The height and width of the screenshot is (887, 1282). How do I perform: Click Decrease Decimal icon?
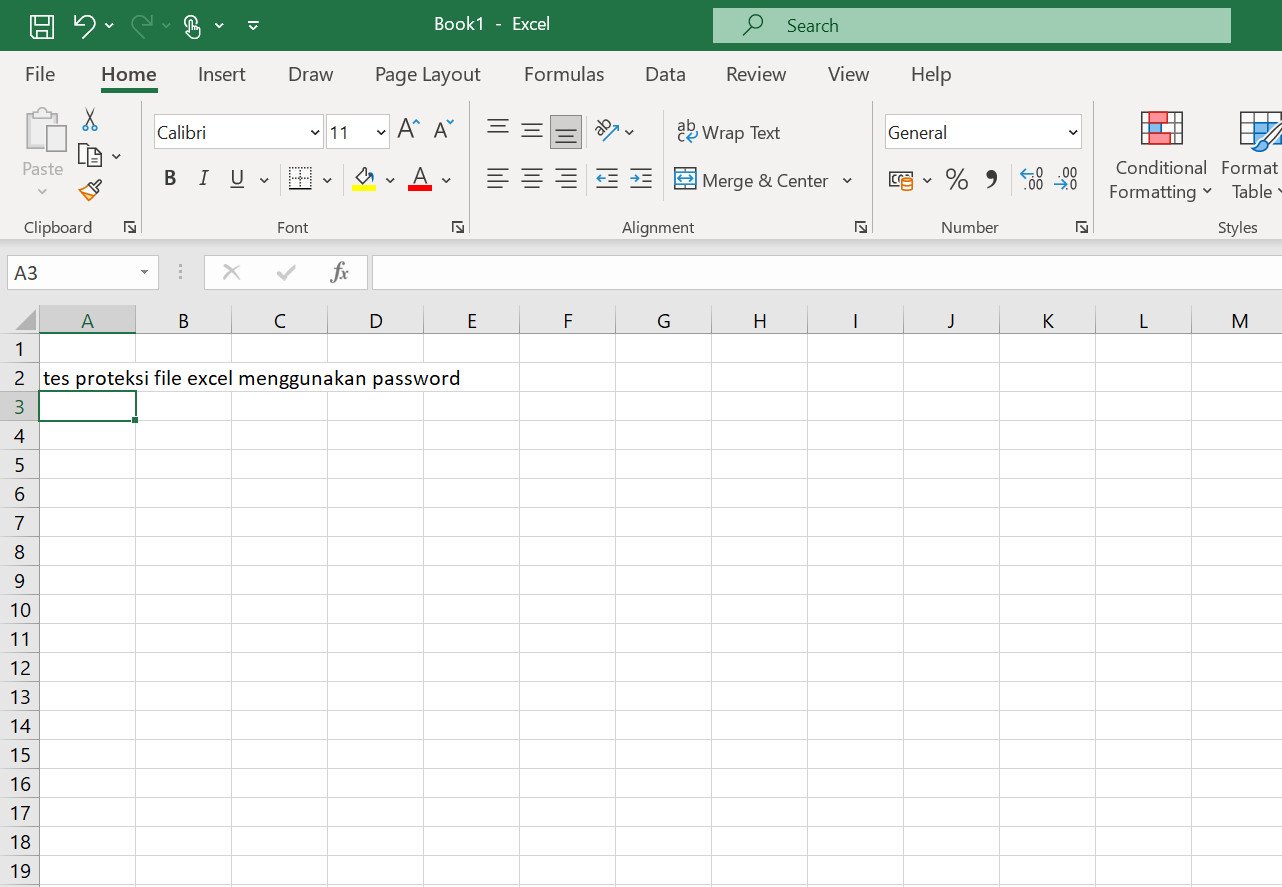coord(1066,180)
